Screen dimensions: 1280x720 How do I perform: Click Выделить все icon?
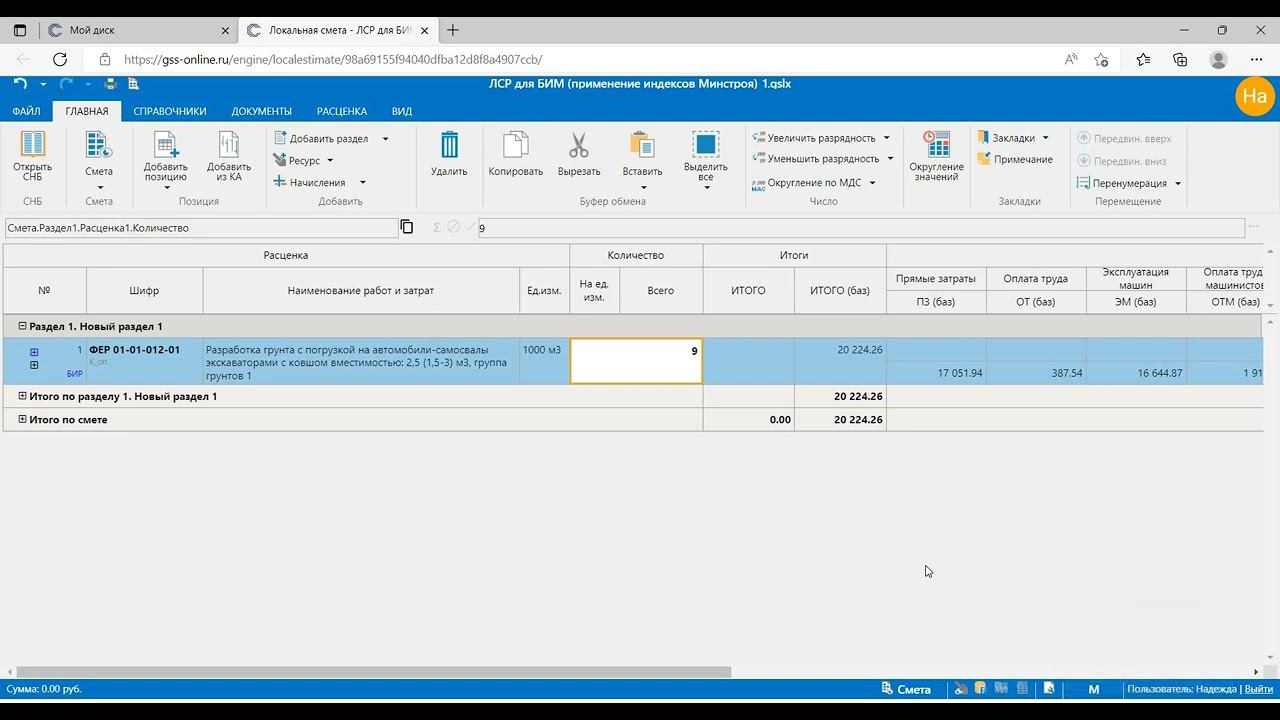click(x=706, y=145)
